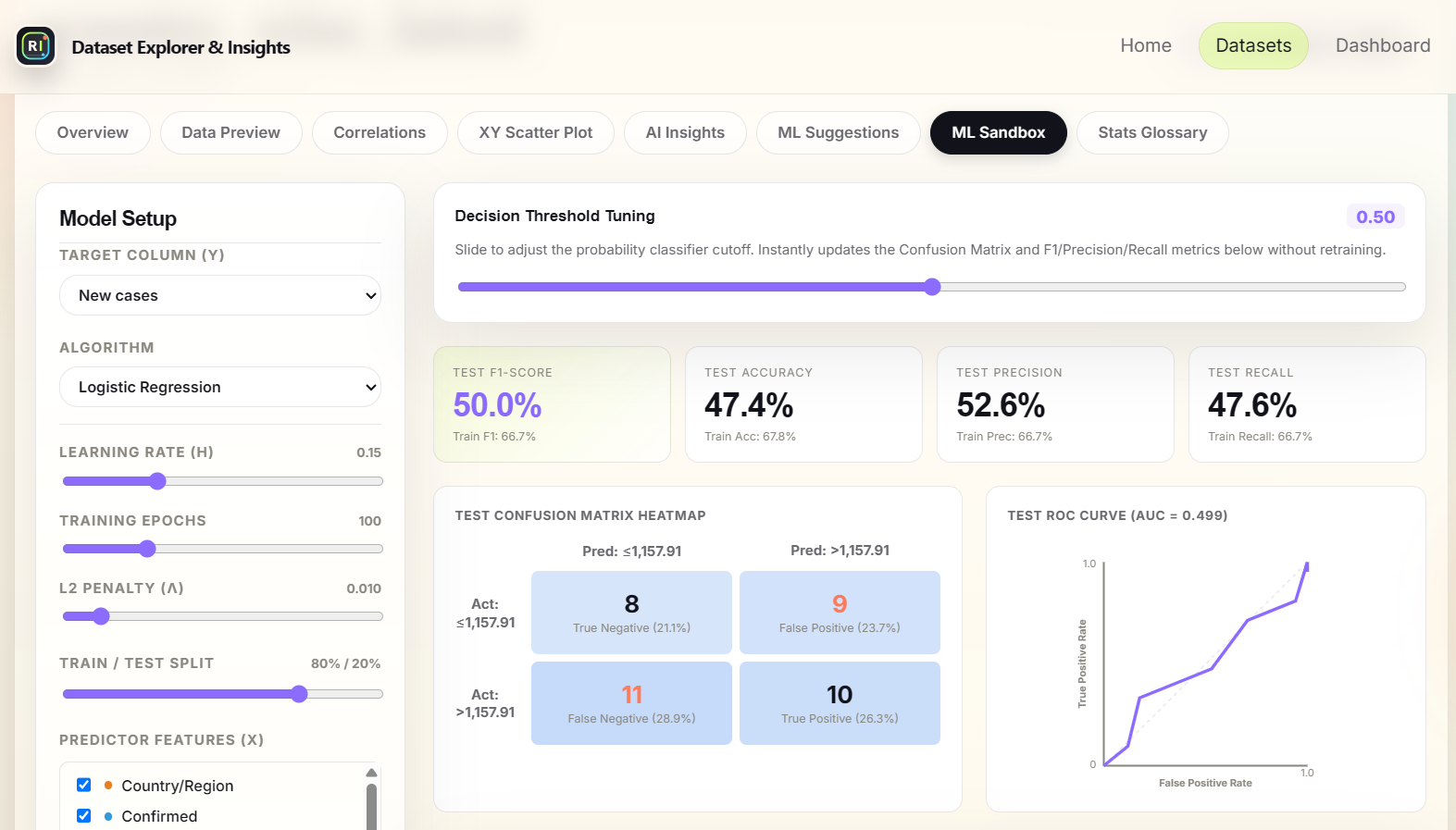Adjust the Train / Test Split slider

(222, 694)
